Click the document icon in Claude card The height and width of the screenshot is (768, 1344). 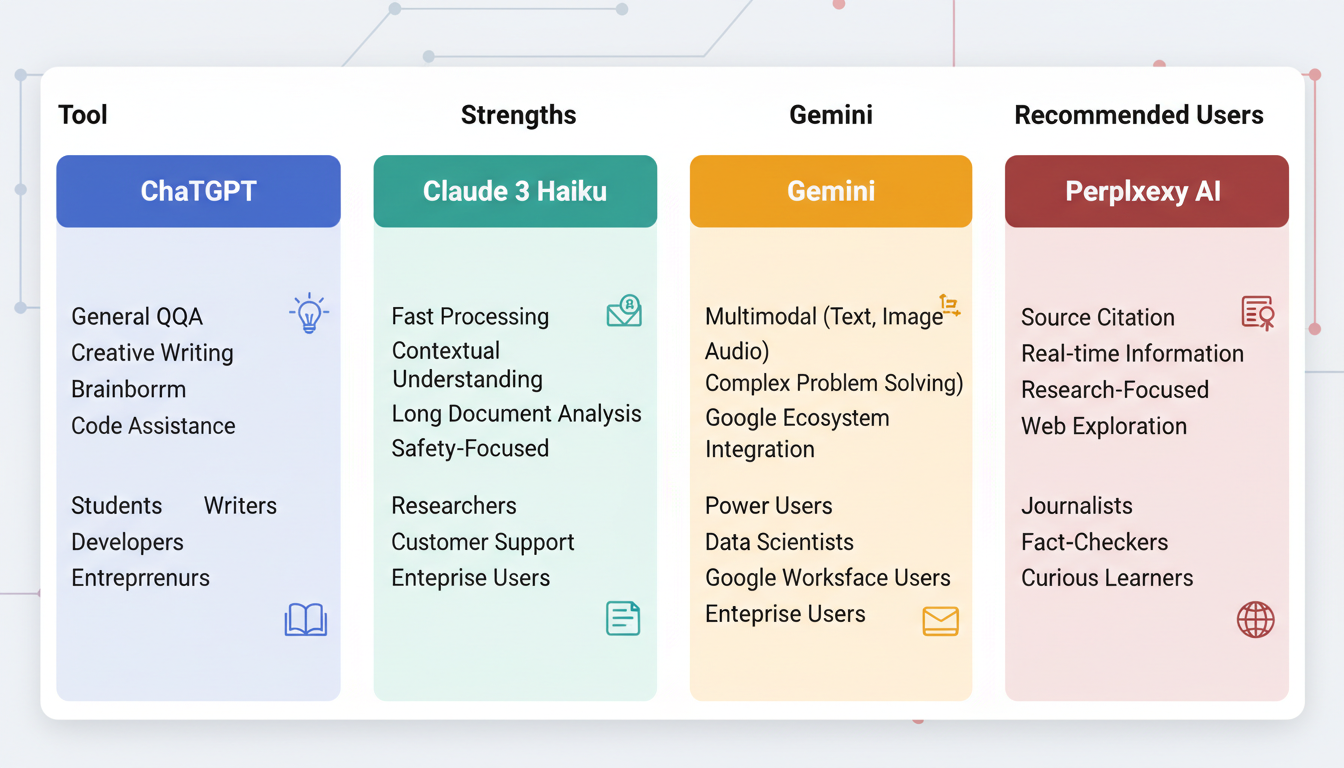(623, 618)
